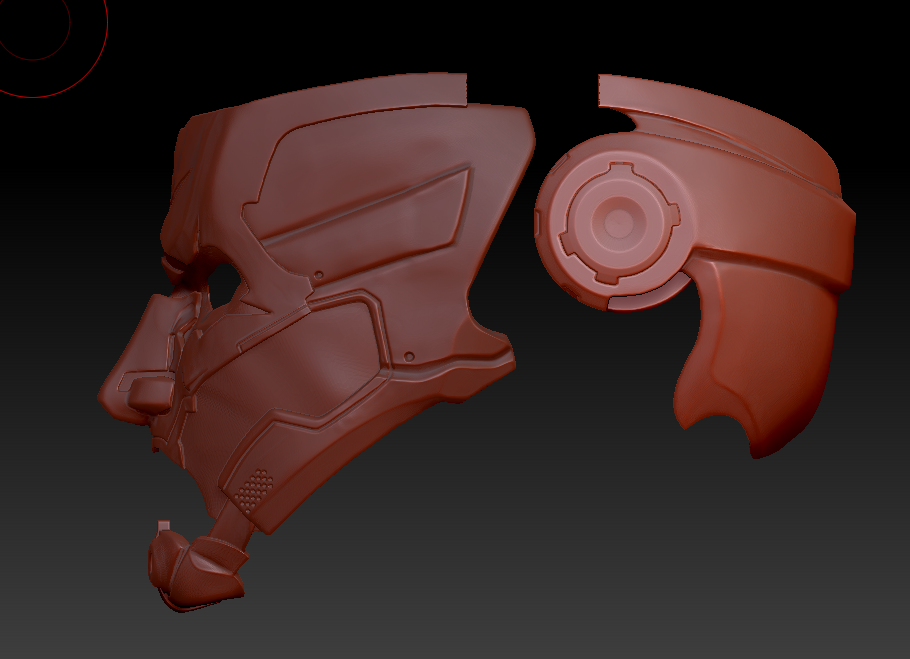Click the dark eye socket opening
The height and width of the screenshot is (659, 910).
tap(226, 277)
